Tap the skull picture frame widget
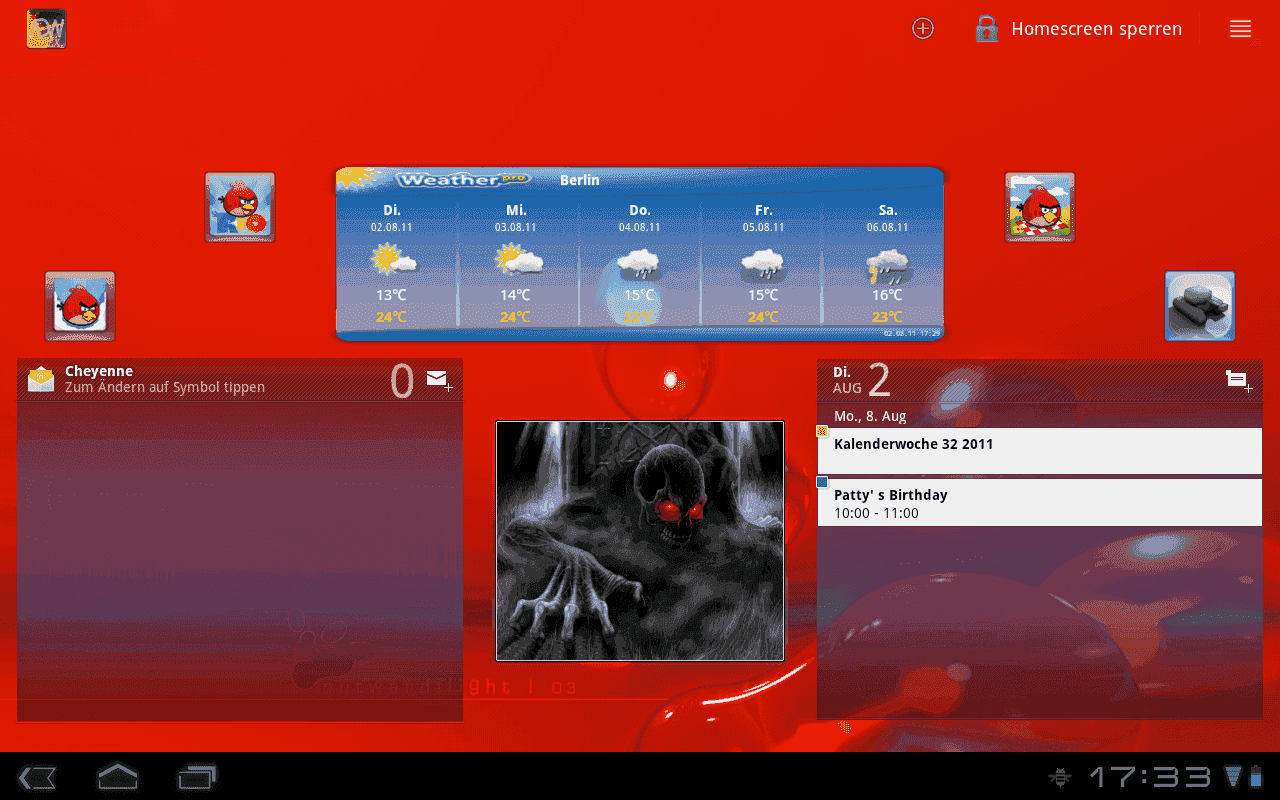Screen dimensions: 1280x800 click(x=640, y=540)
